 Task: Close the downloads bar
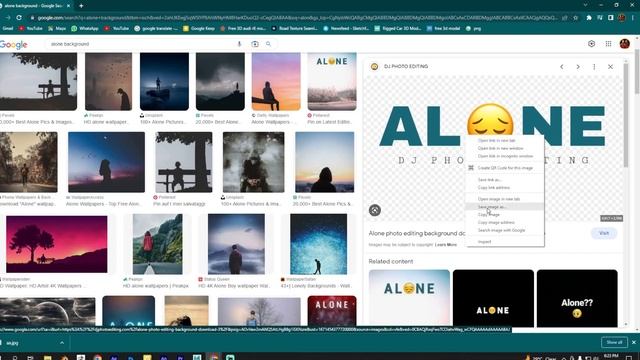tap(634, 342)
